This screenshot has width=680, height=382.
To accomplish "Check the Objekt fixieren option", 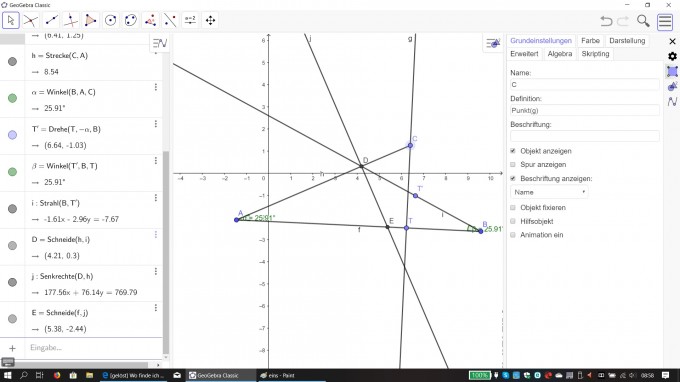I will tap(513, 208).
